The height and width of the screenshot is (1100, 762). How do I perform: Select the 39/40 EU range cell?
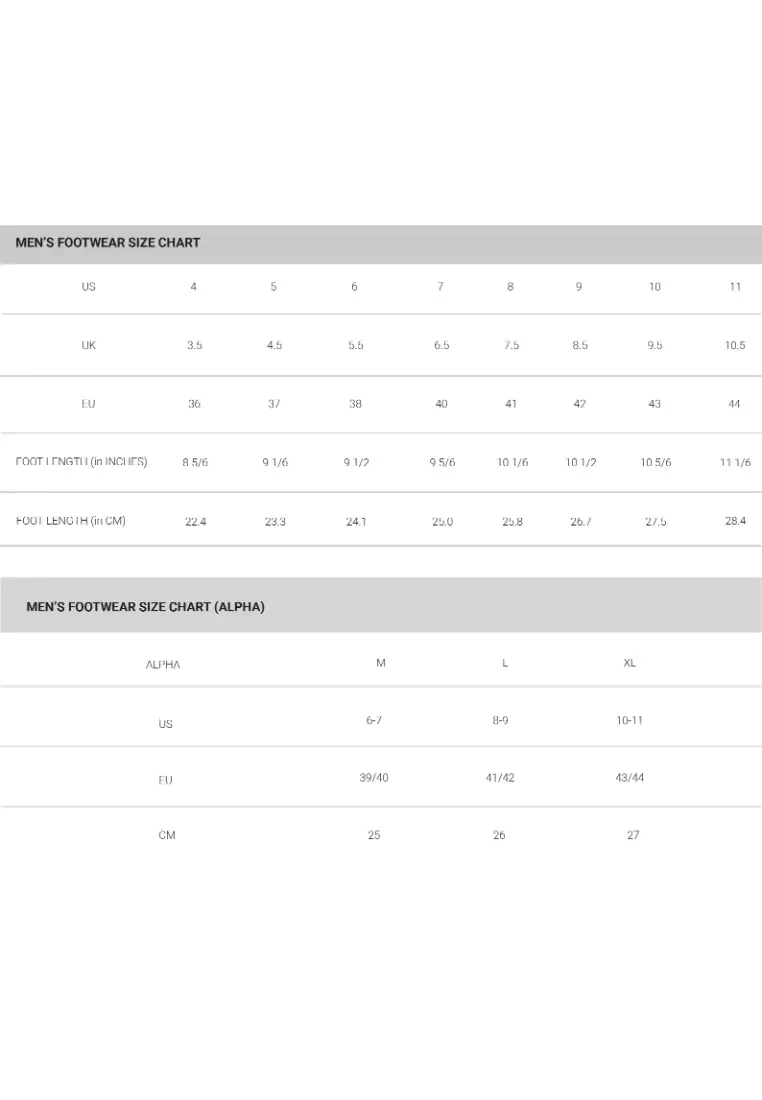(x=374, y=778)
